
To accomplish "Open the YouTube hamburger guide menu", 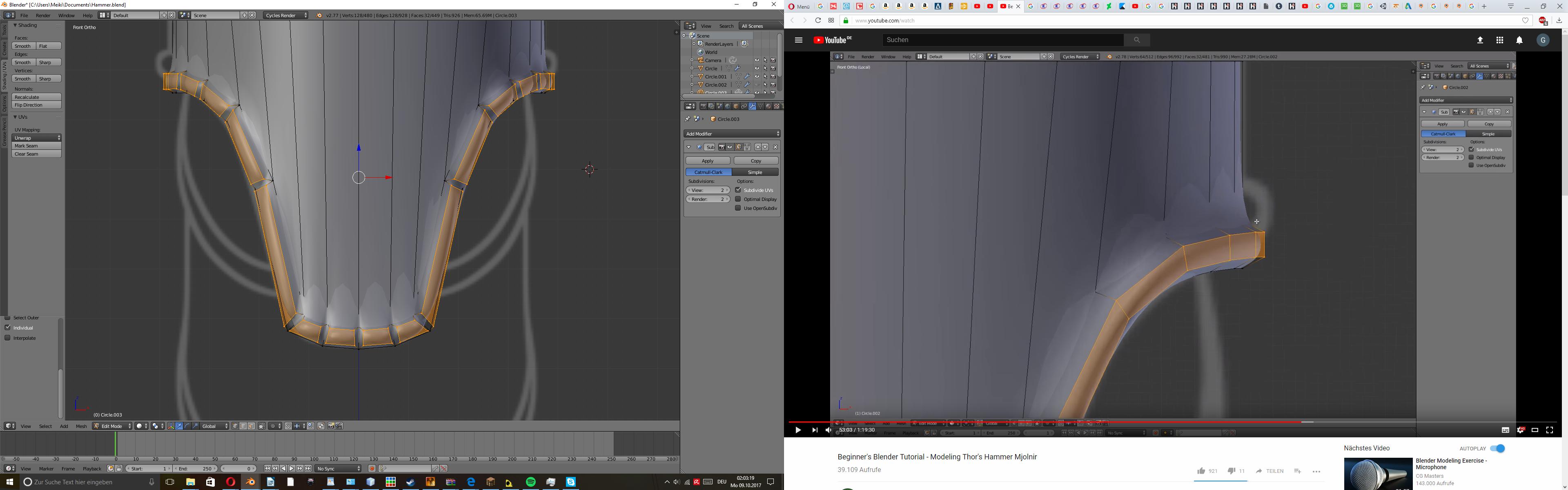I will (x=799, y=40).
